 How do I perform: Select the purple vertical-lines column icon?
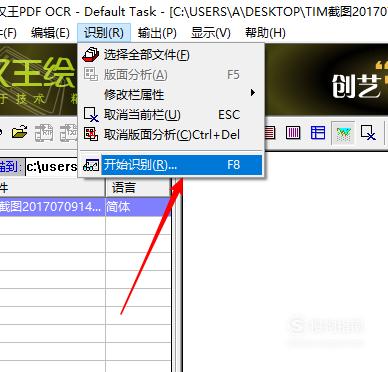point(293,133)
